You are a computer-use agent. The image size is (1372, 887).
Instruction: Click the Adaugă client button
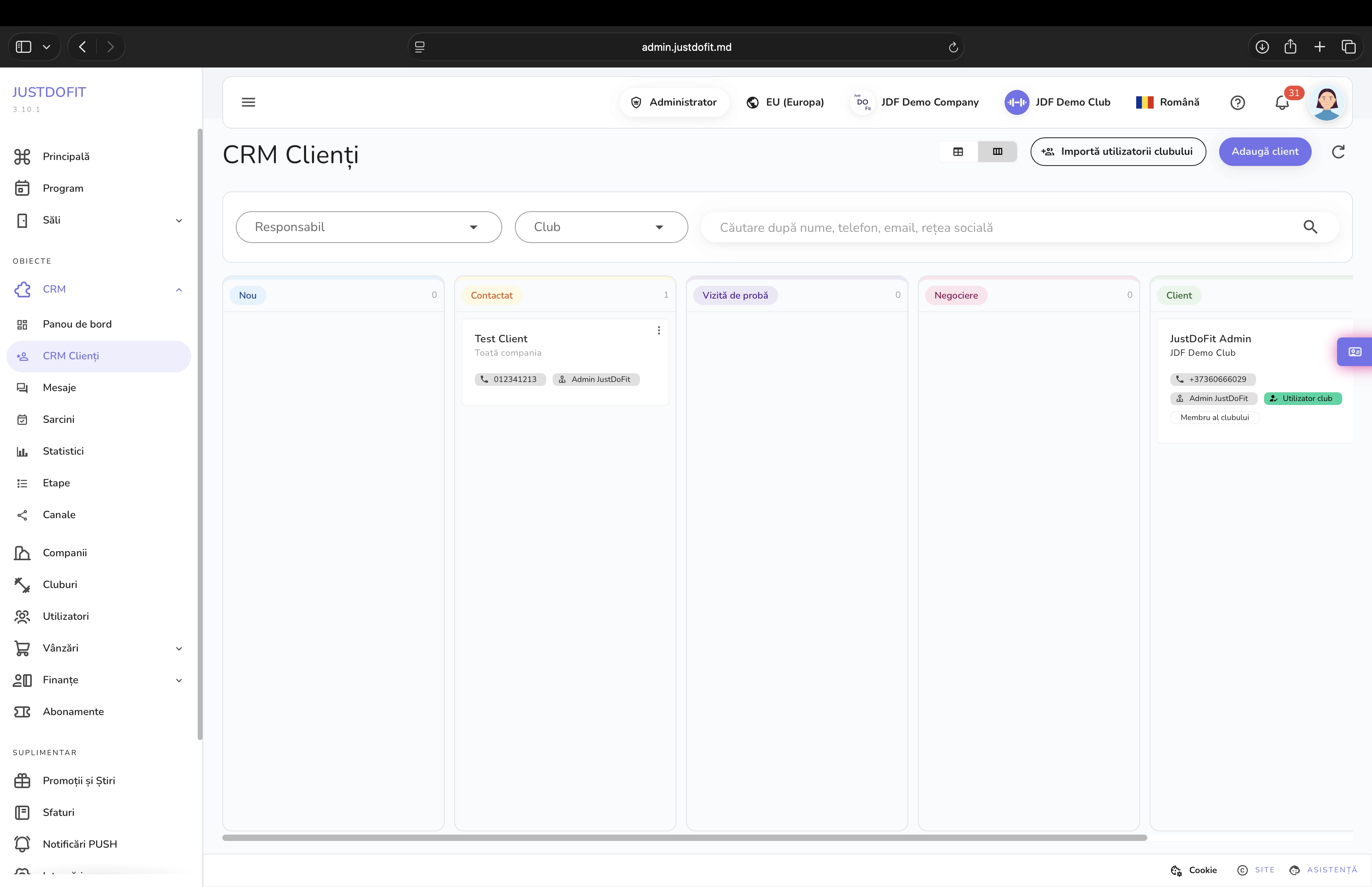pyautogui.click(x=1265, y=152)
